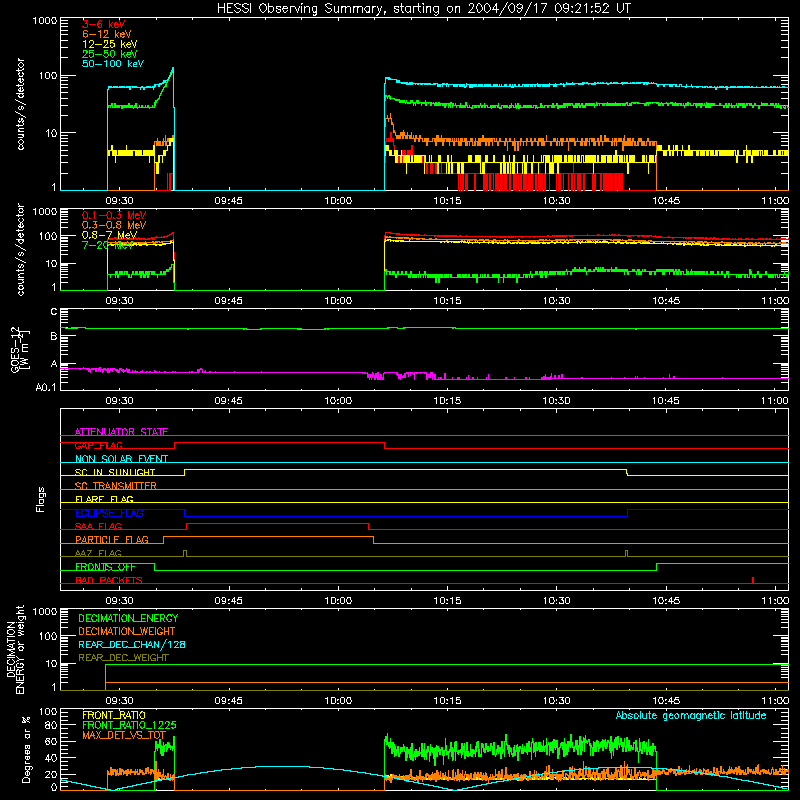Click the DECIMATION_WEIGHT legend label
This screenshot has width=800, height=800.
click(127, 632)
